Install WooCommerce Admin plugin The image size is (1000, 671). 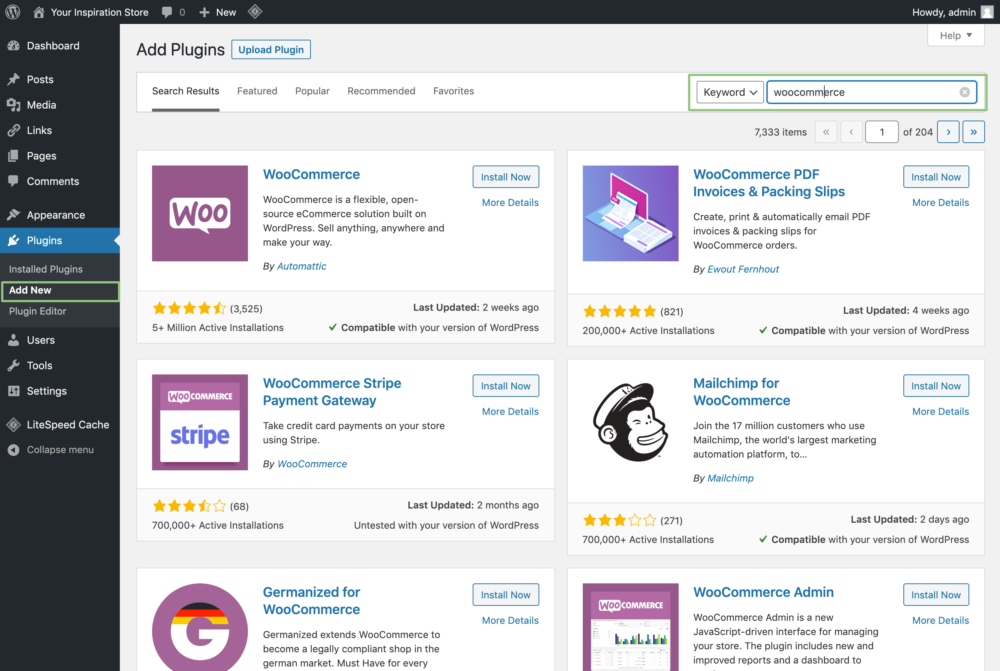[936, 594]
